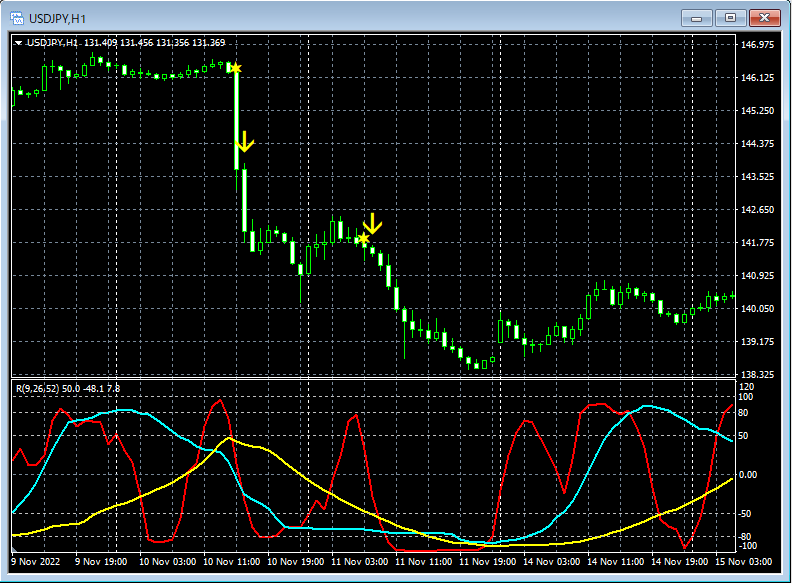This screenshot has width=793, height=583.
Task: Click the -100 level on the indicator scale
Action: coord(748,546)
